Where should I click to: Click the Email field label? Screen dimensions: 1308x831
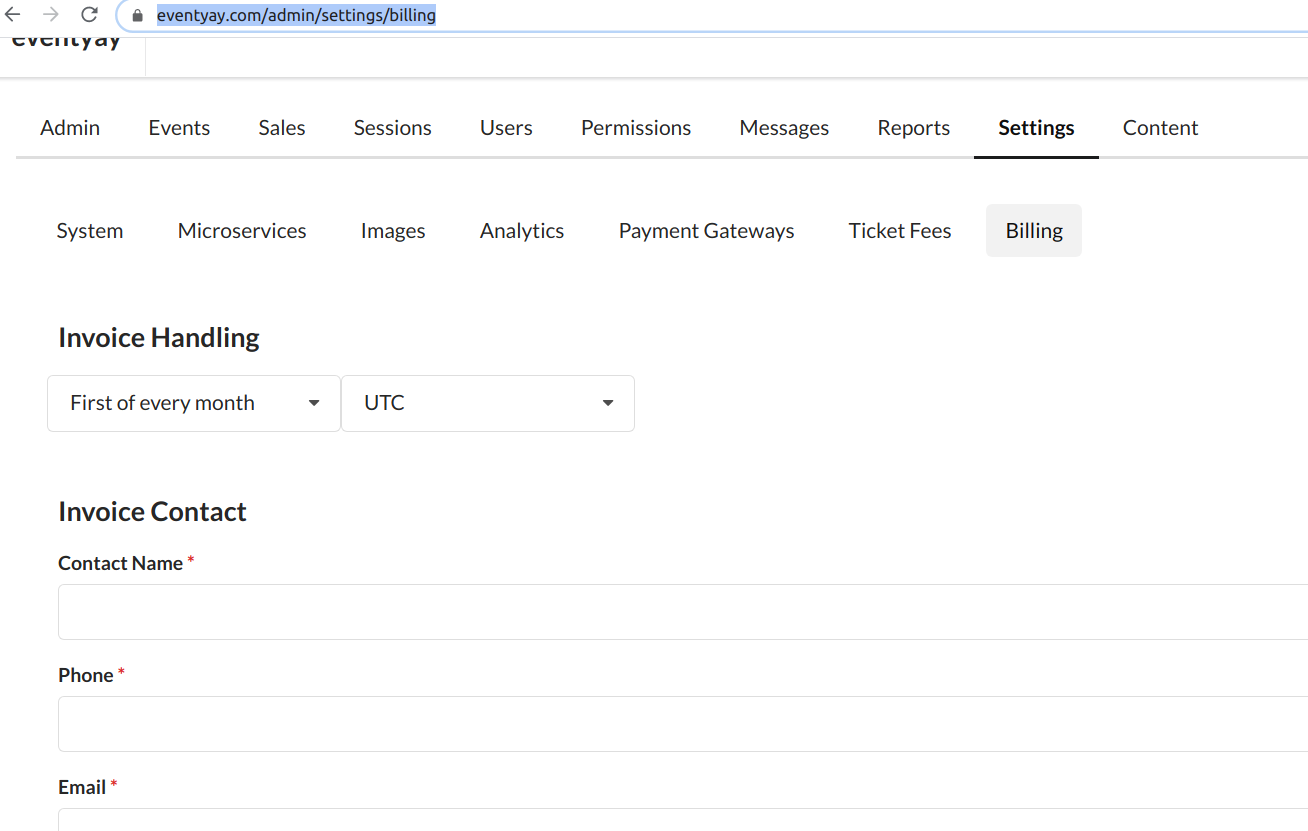(82, 787)
